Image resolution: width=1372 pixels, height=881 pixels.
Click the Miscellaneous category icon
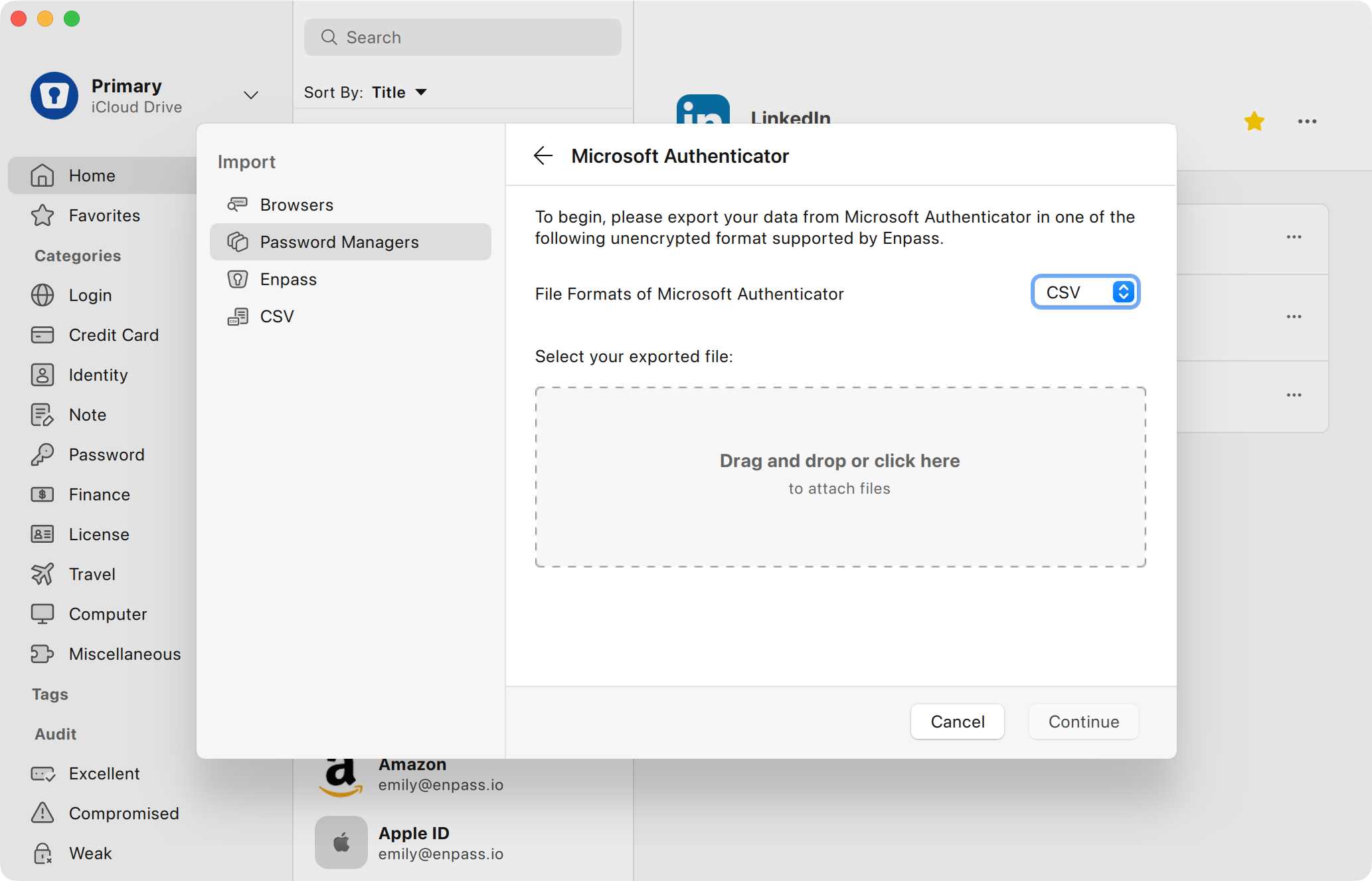click(x=43, y=654)
